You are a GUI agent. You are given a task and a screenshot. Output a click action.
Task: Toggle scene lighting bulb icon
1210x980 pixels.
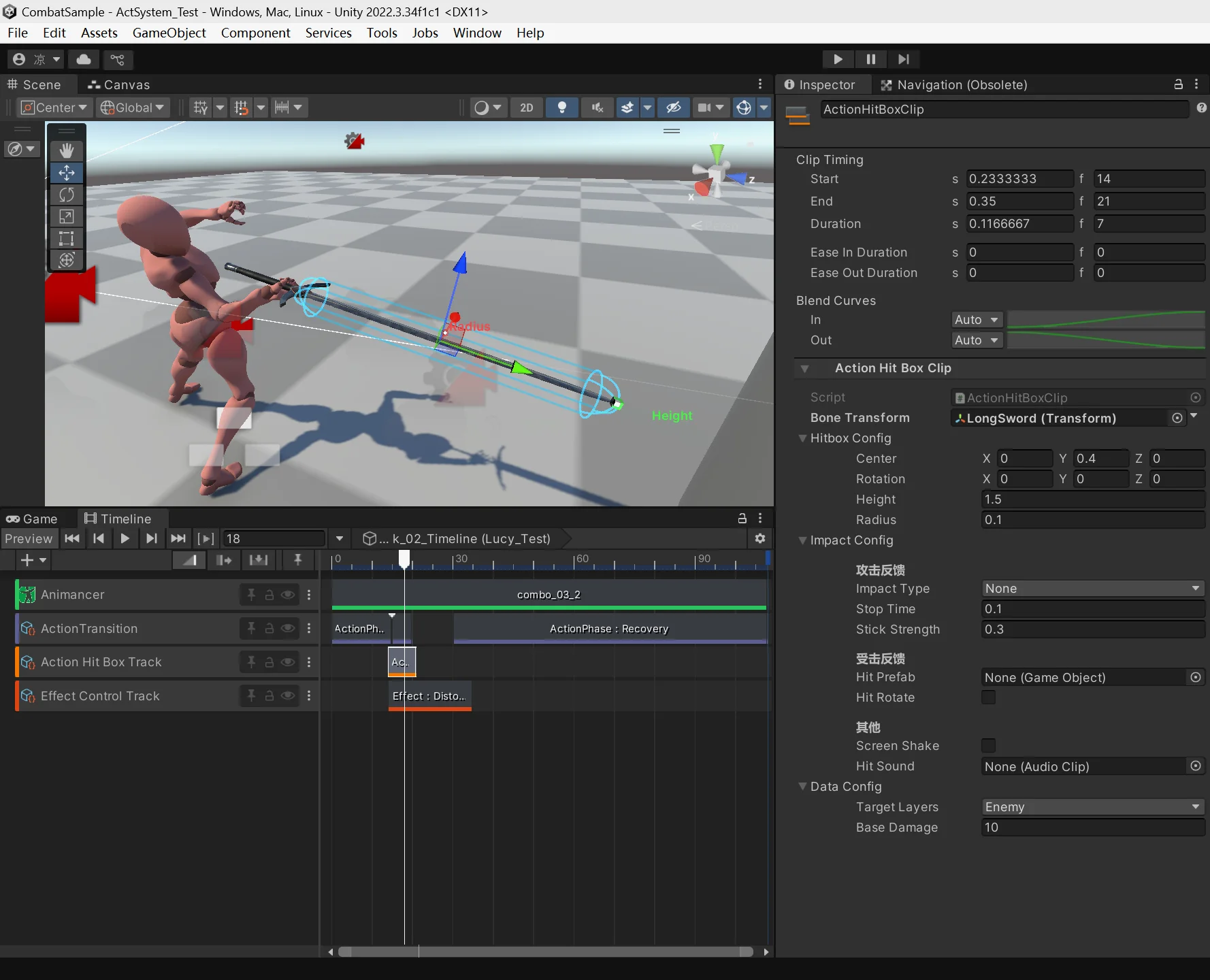pos(561,108)
